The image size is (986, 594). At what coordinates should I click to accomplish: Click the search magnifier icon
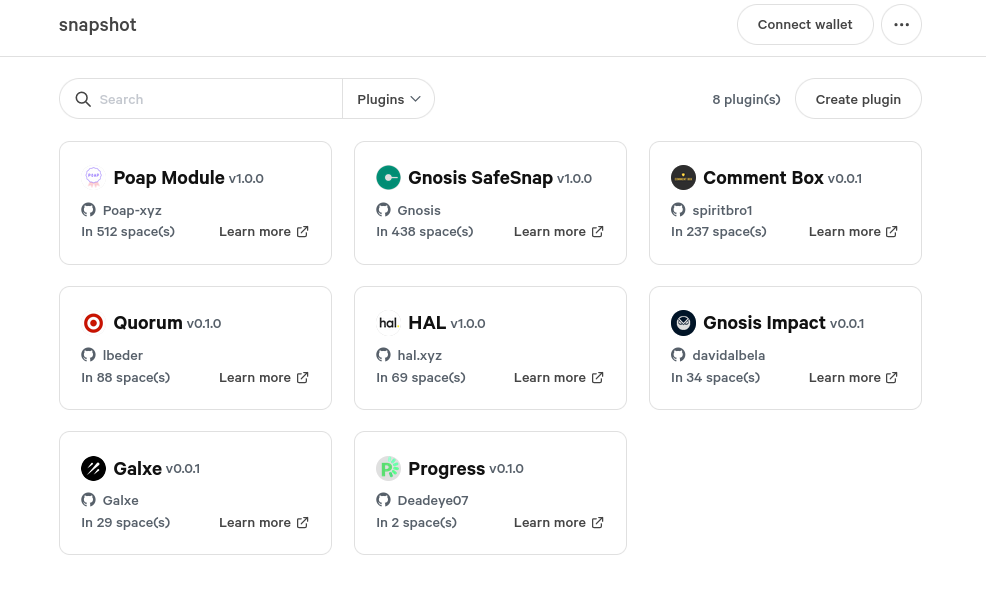pos(83,99)
